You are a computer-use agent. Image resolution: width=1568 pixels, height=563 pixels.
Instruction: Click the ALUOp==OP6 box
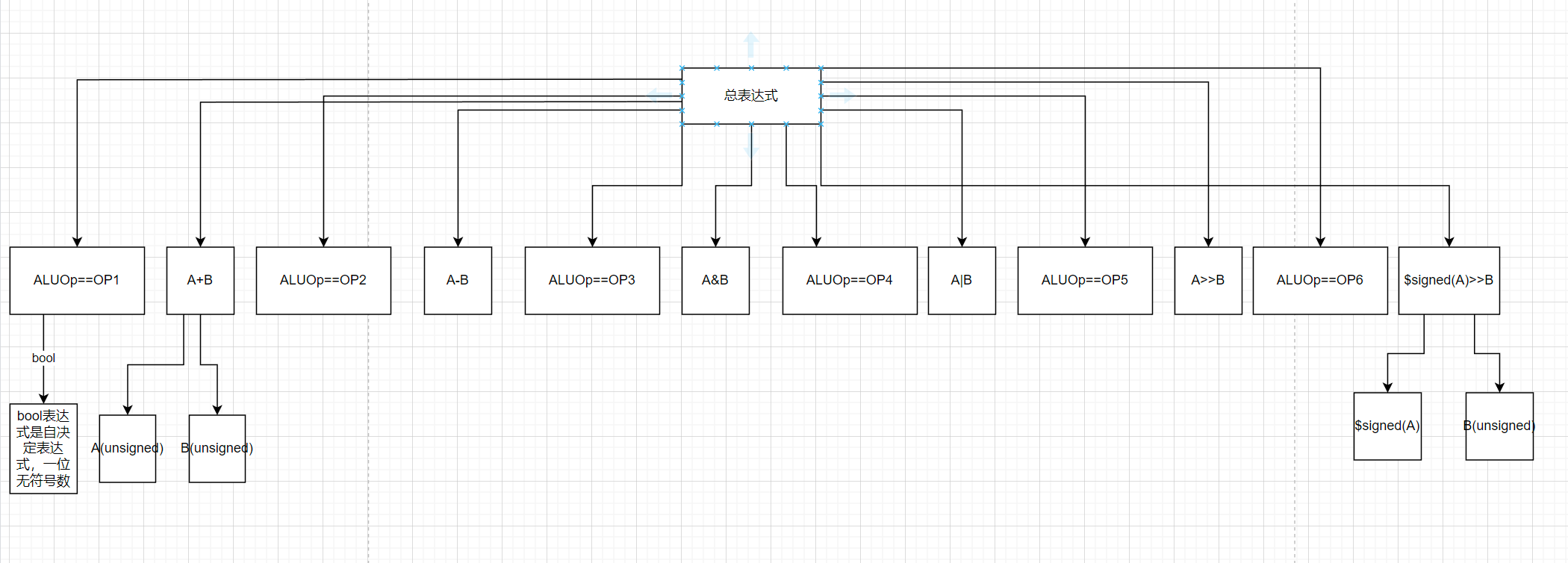(x=1320, y=280)
